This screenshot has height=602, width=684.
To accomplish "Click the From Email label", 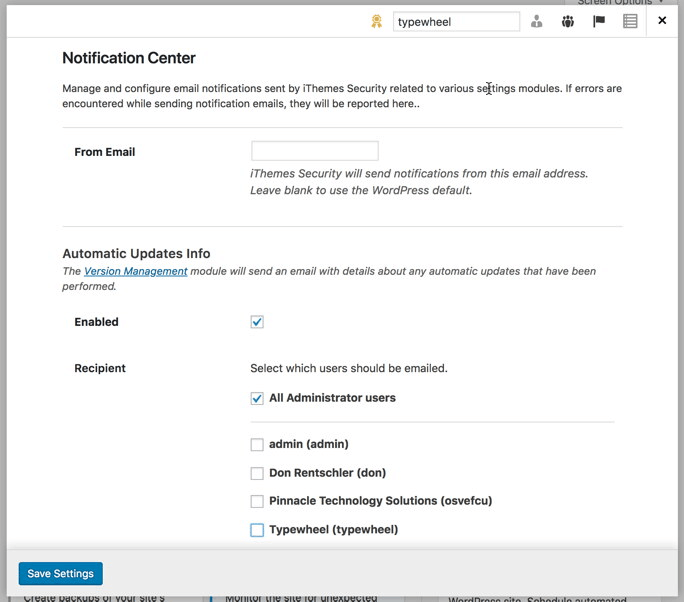I will [105, 152].
